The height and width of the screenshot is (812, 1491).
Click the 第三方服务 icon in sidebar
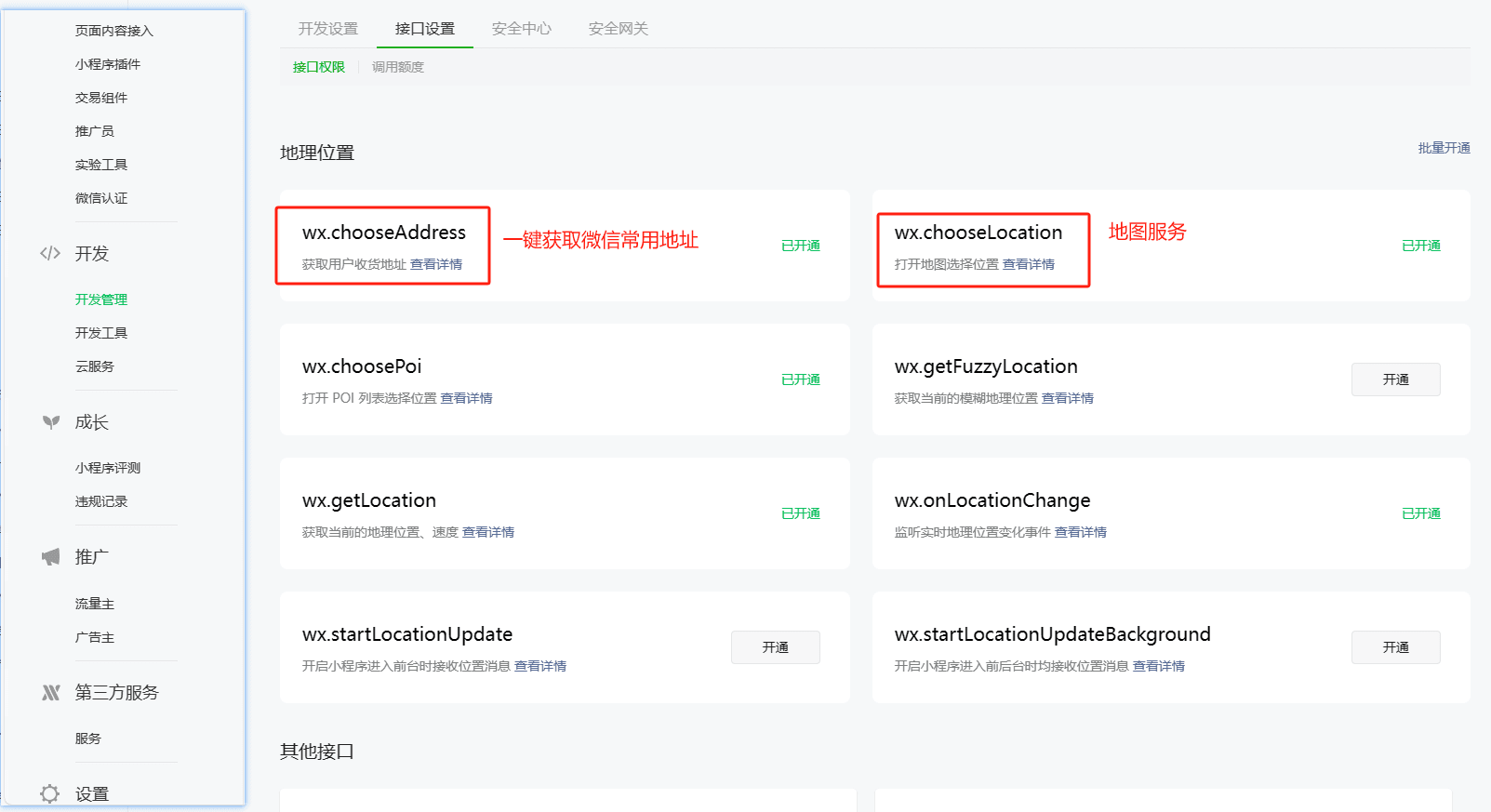tap(51, 692)
